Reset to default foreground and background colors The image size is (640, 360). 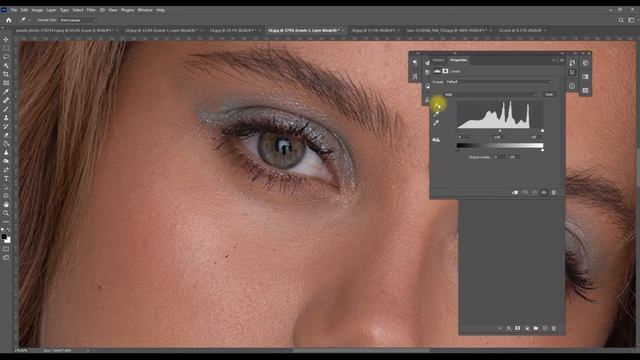(3, 230)
